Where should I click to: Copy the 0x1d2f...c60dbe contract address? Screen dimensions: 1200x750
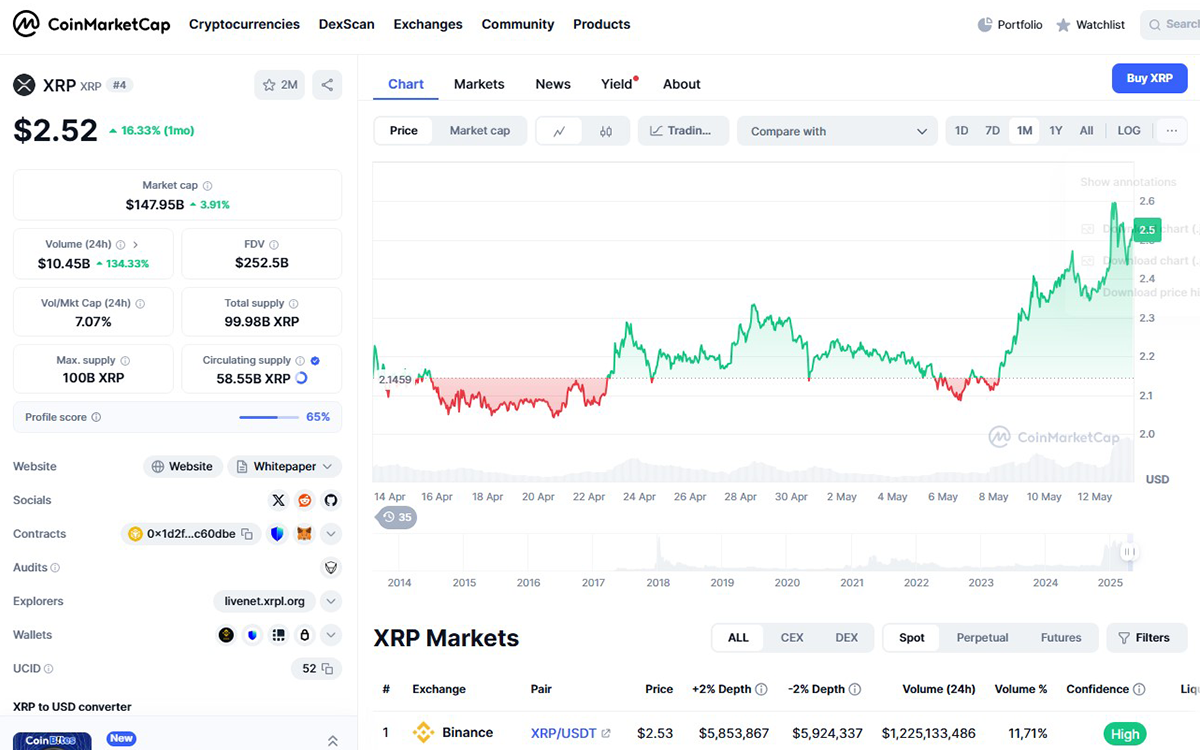[x=246, y=534]
